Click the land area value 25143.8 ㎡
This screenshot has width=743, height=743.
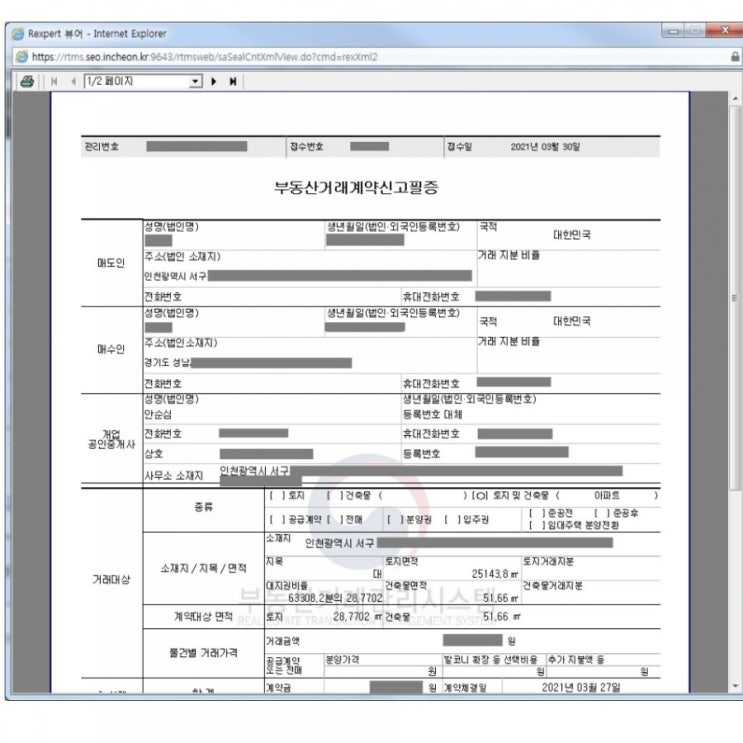[x=495, y=574]
